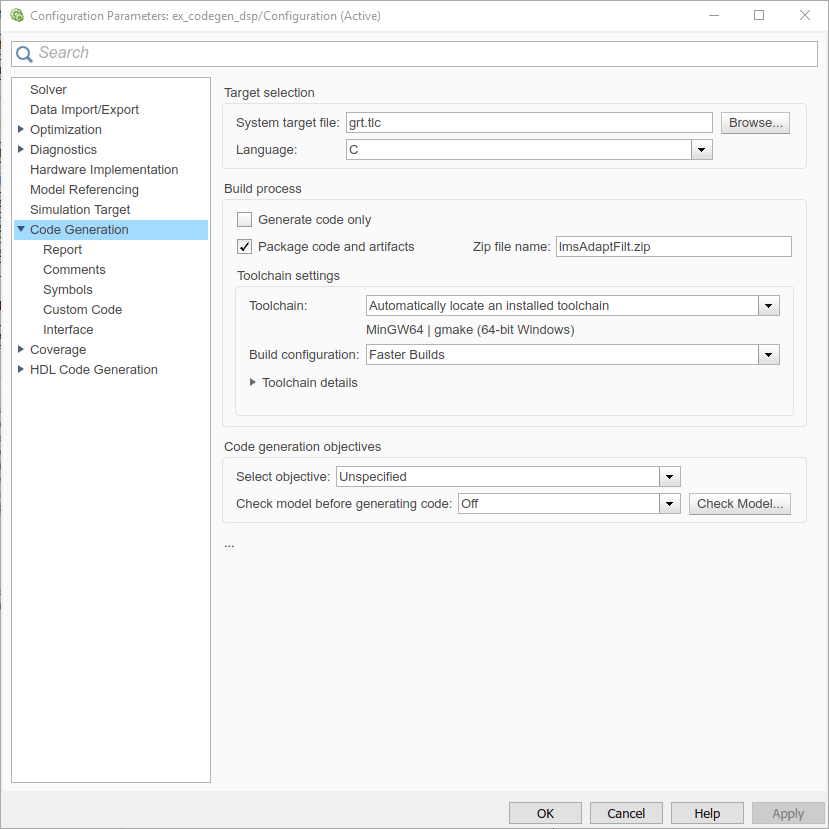The height and width of the screenshot is (829, 829).
Task: Open the Custom Code subpane
Action: click(82, 310)
